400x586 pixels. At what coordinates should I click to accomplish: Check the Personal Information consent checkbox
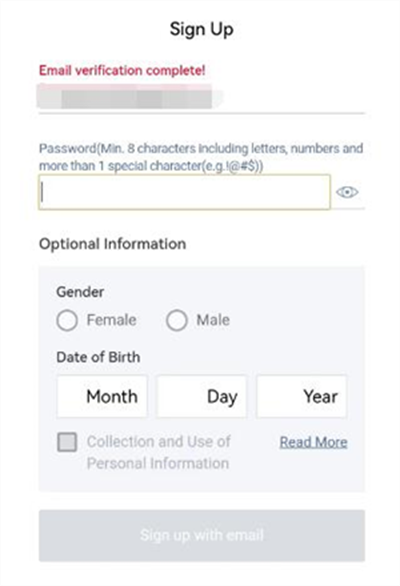click(67, 442)
